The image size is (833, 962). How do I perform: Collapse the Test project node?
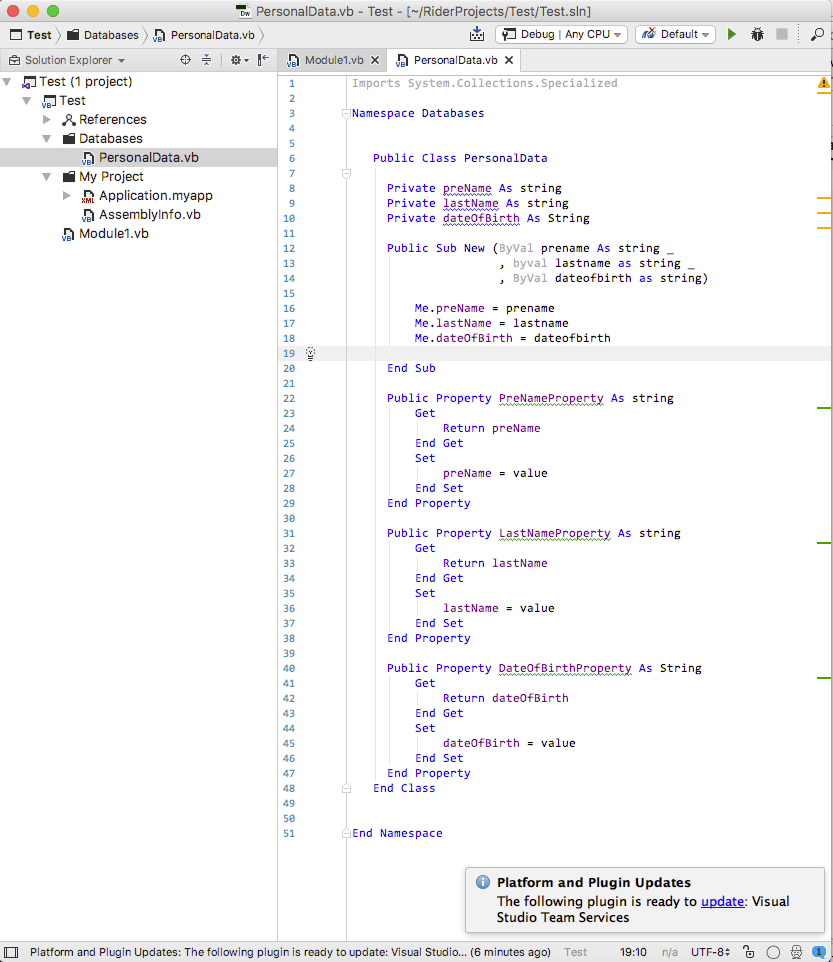coord(26,101)
